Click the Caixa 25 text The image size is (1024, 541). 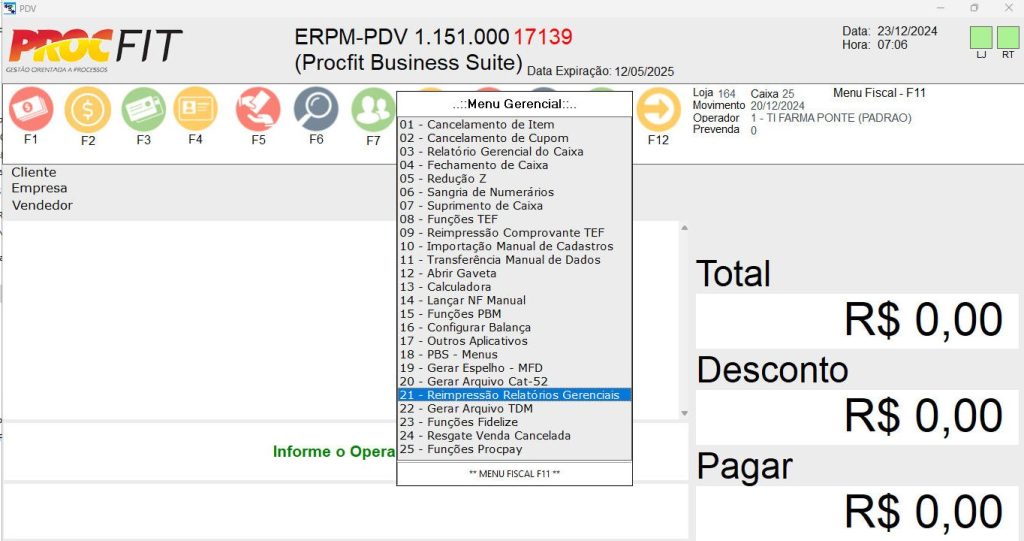pos(772,93)
